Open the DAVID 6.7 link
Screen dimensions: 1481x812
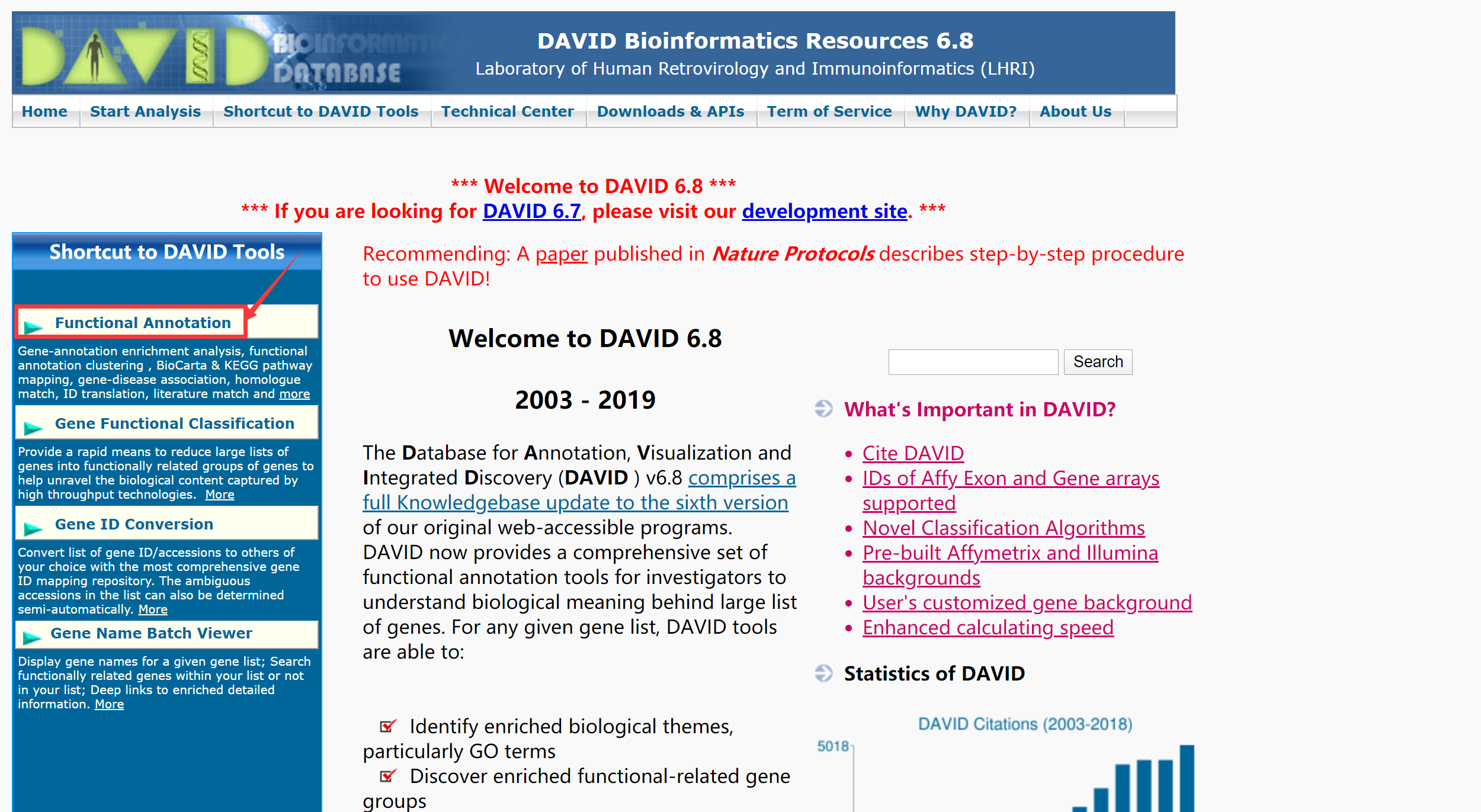point(531,211)
